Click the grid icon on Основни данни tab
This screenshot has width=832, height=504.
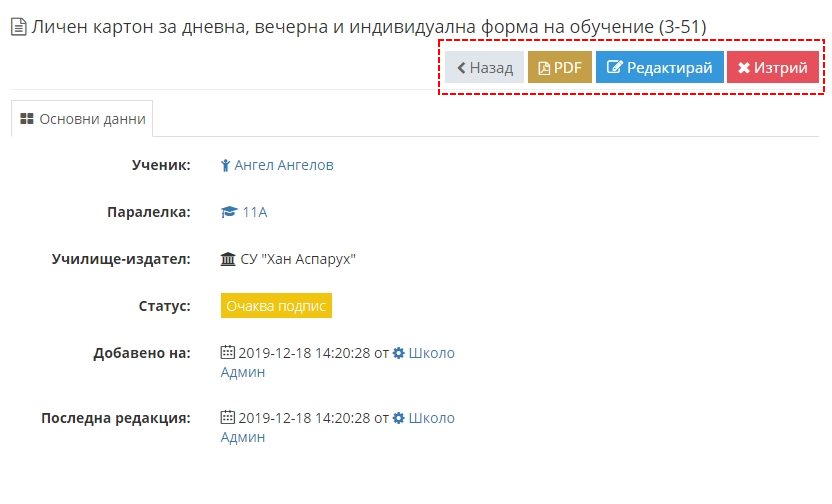click(x=27, y=118)
